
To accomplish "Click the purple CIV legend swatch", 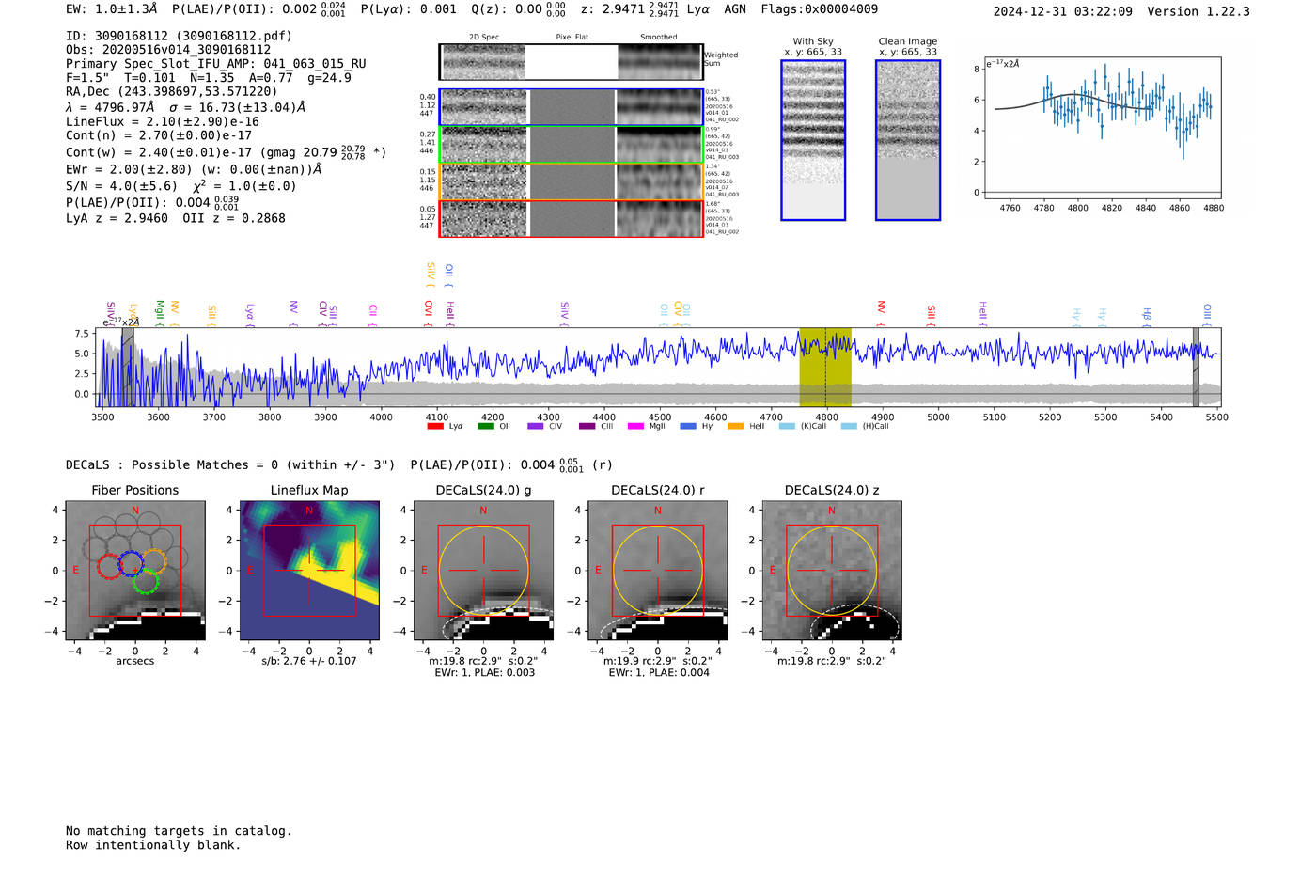I will (536, 427).
